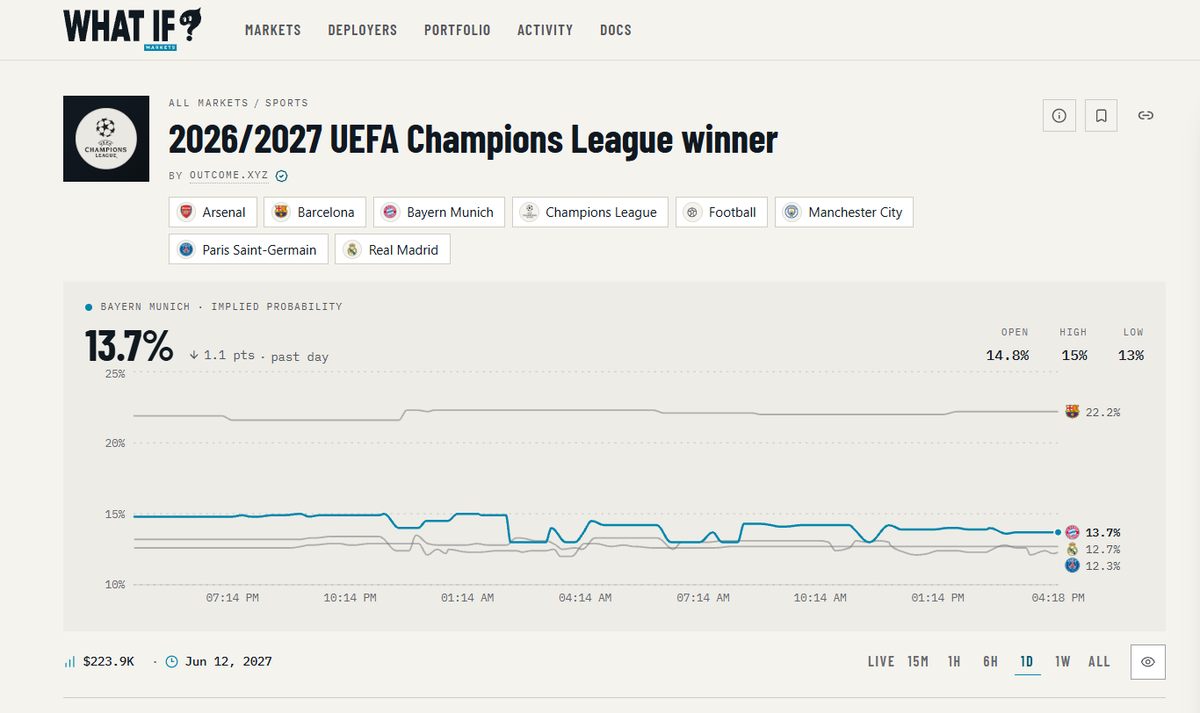Screen dimensions: 1200x713
Task: Select the Manchester City tag
Action: click(844, 212)
